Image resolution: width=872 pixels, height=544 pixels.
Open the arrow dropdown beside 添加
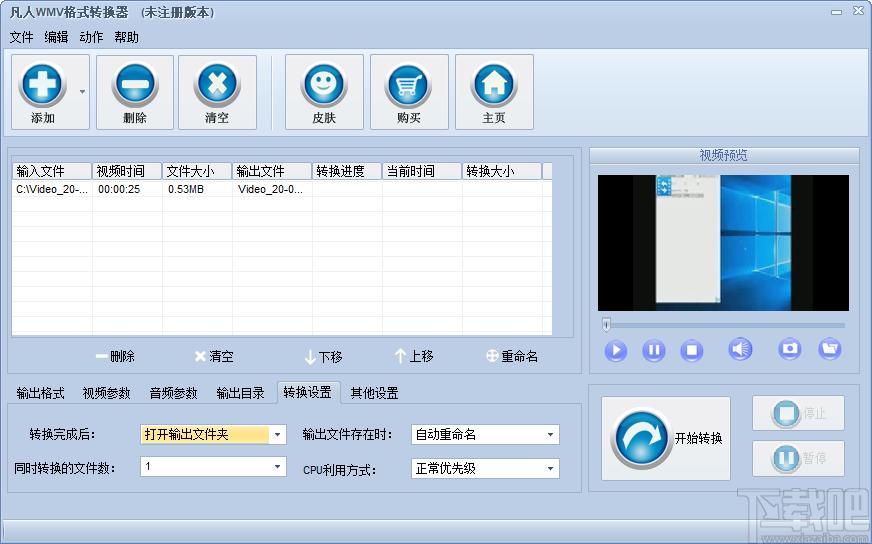(x=82, y=92)
